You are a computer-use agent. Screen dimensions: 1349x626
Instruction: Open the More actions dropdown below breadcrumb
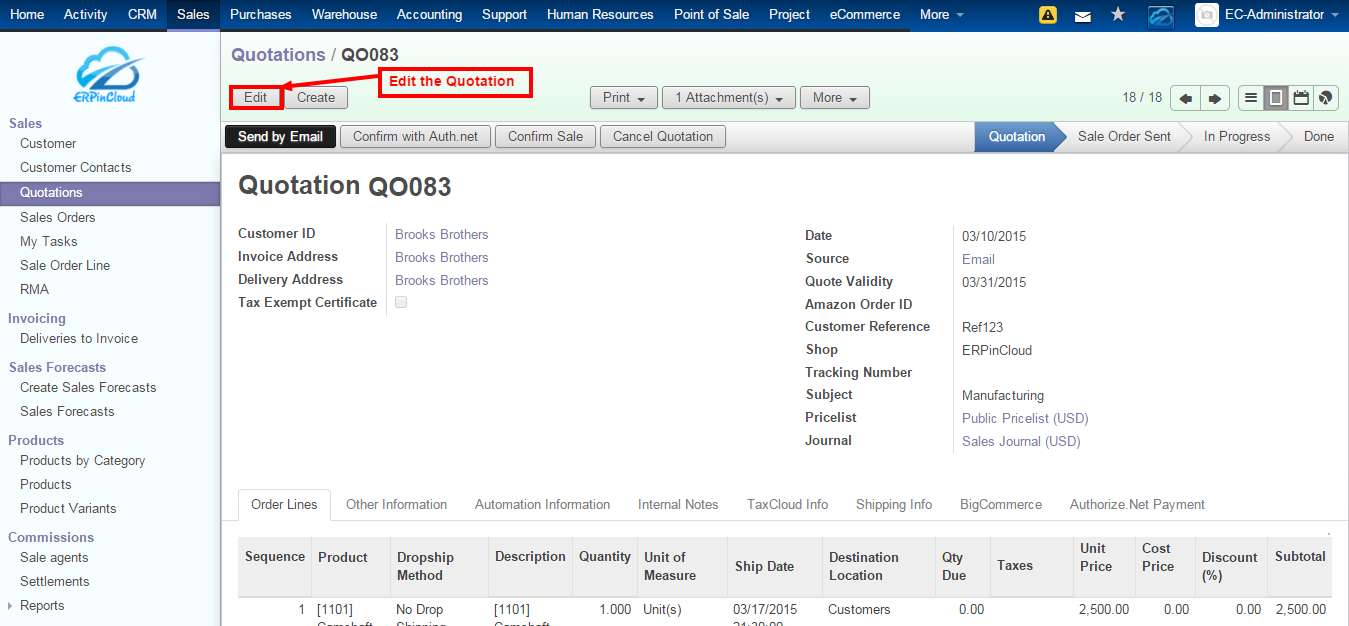tap(835, 98)
